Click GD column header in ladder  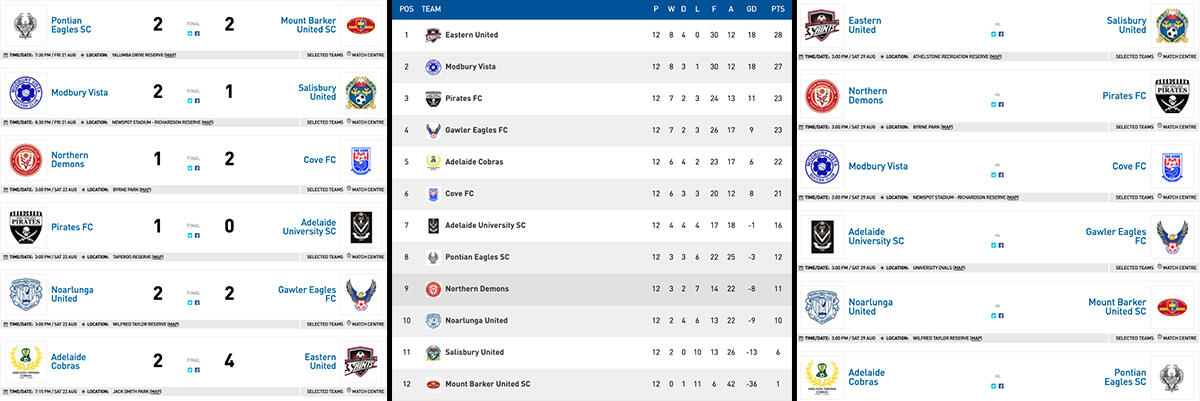coord(751,8)
